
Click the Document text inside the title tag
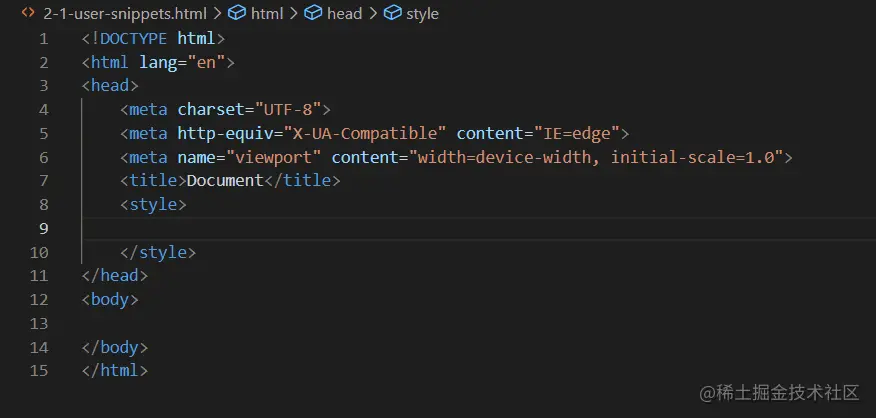[225, 181]
